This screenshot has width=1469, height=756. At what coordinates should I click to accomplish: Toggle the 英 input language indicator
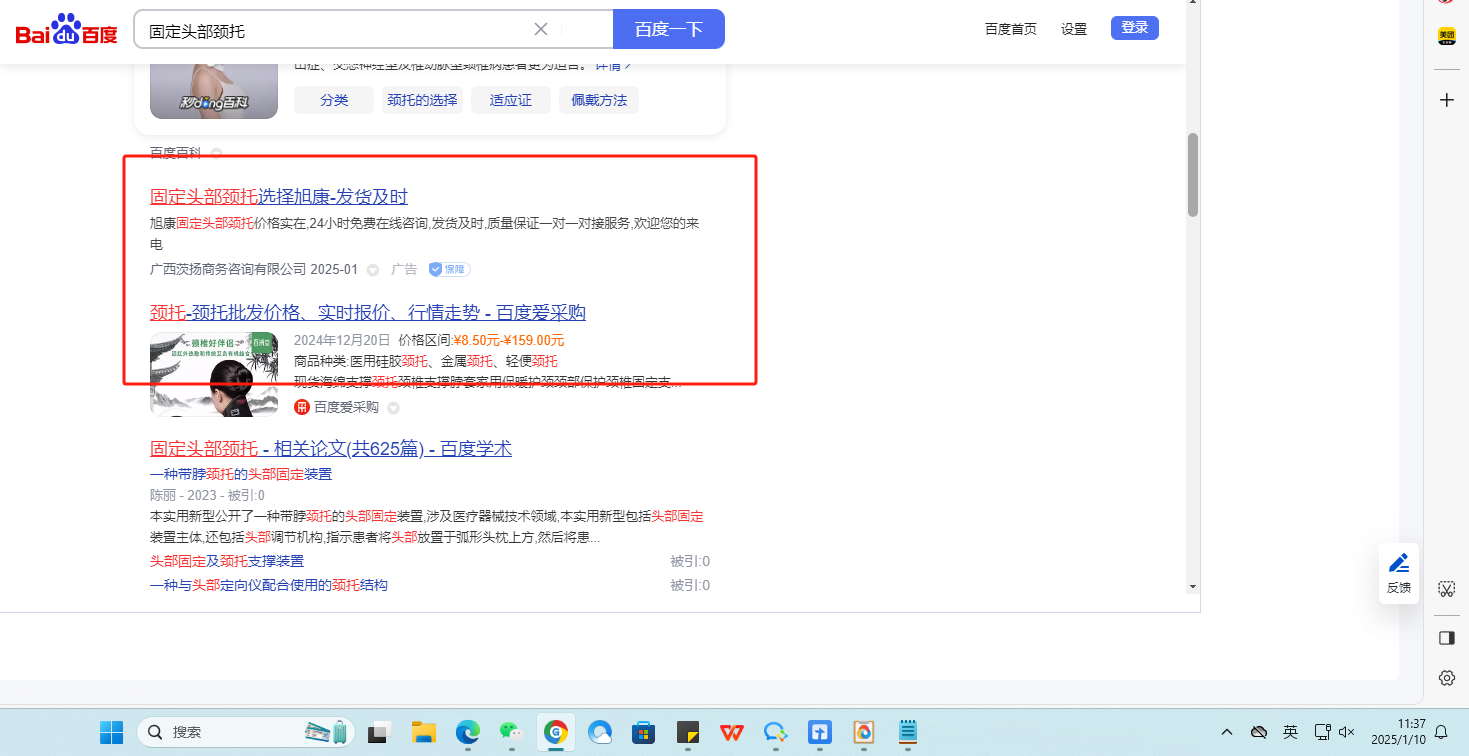(1290, 732)
